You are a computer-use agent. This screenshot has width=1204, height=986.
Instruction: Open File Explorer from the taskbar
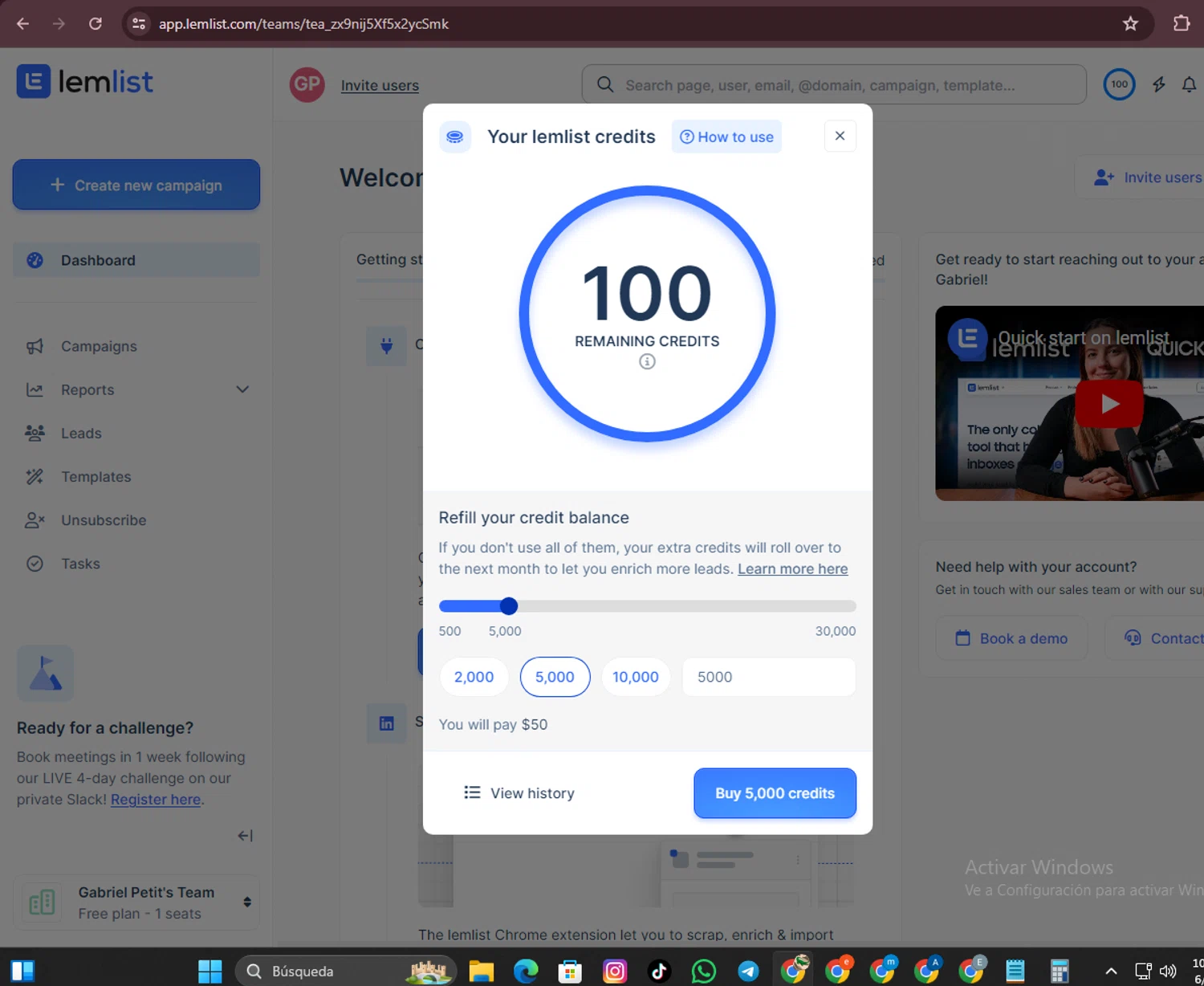pos(481,972)
